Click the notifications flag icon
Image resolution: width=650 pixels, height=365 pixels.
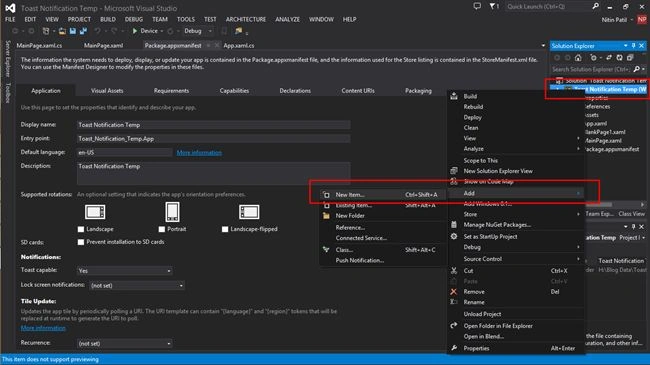point(492,6)
